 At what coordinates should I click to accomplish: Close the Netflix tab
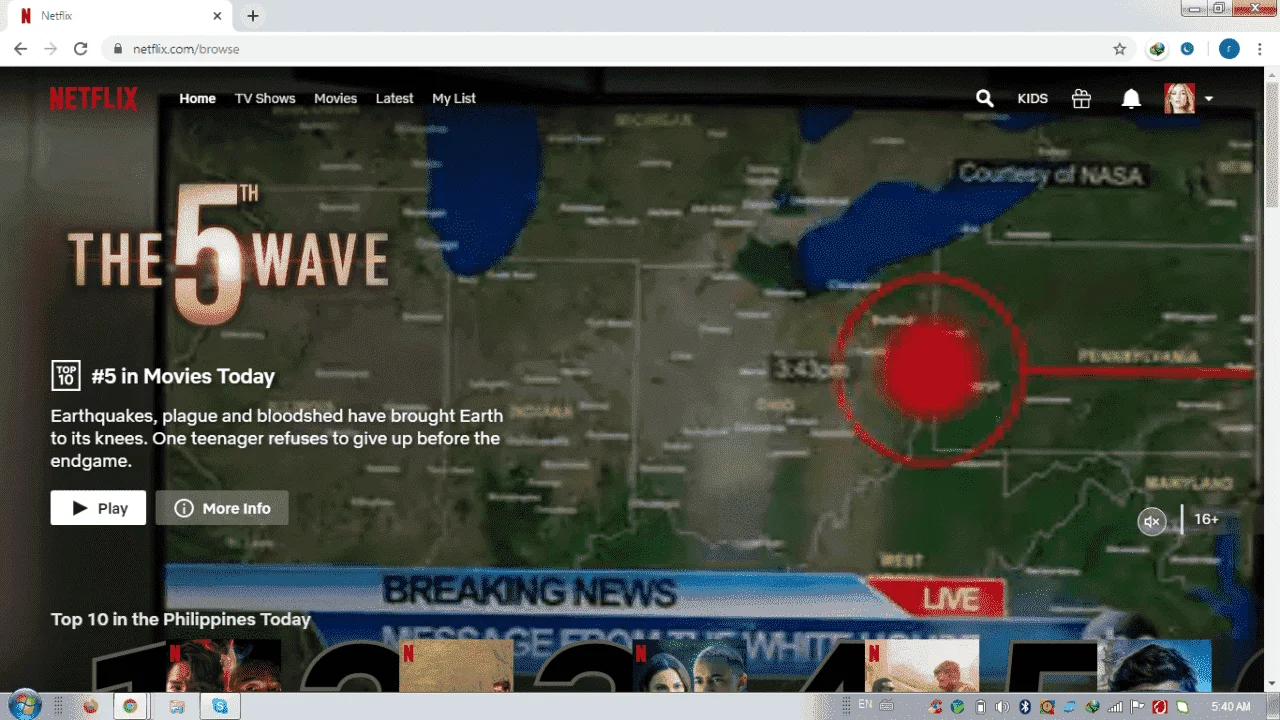pos(218,16)
